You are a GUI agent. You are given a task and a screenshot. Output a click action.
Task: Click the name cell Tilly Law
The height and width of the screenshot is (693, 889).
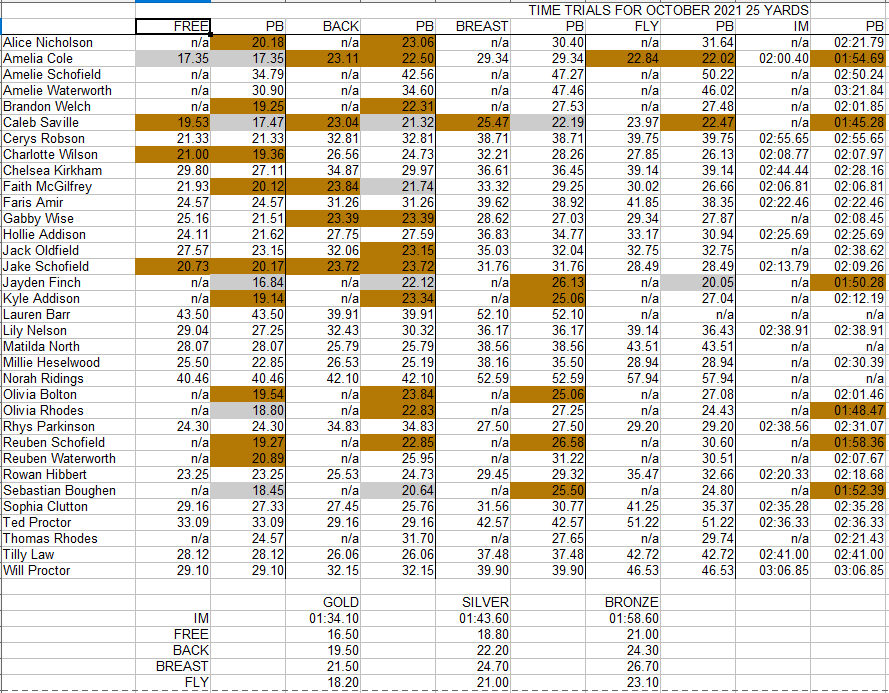[x=68, y=554]
